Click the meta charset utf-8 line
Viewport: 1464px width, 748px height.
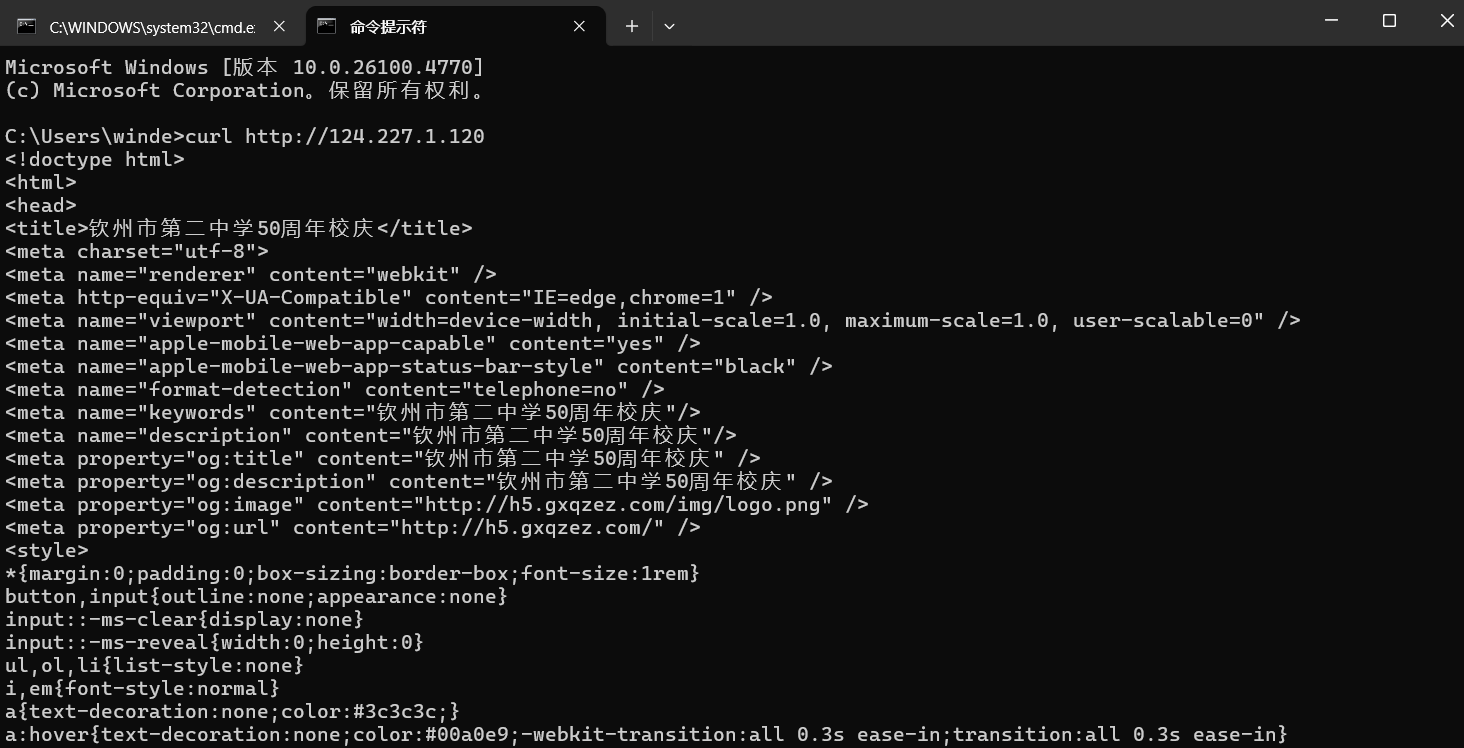(x=137, y=252)
